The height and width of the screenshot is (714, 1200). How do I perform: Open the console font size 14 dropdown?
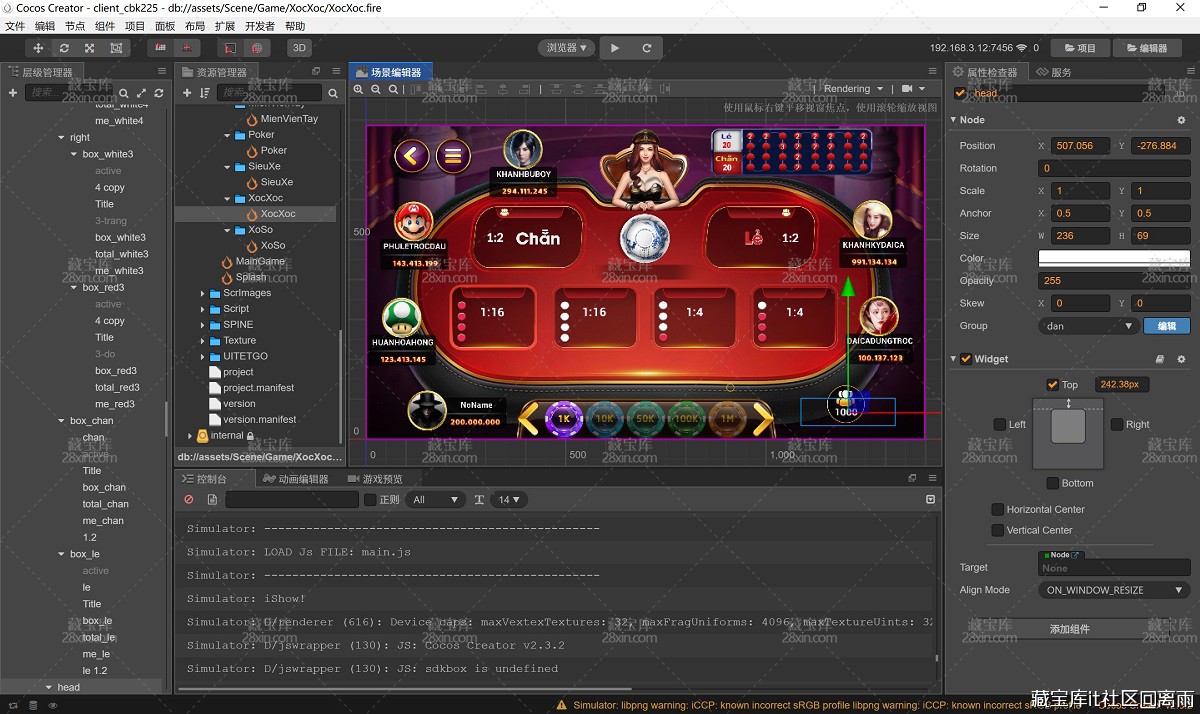[x=510, y=499]
